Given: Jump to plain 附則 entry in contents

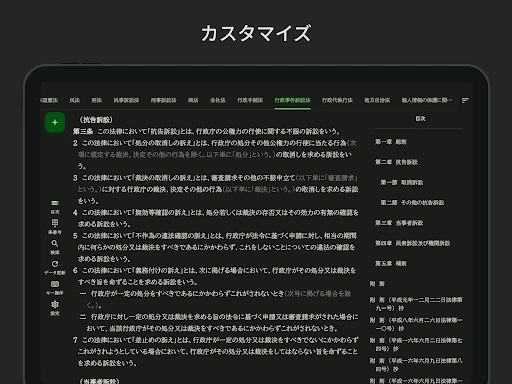Looking at the screenshot, I should [377, 284].
